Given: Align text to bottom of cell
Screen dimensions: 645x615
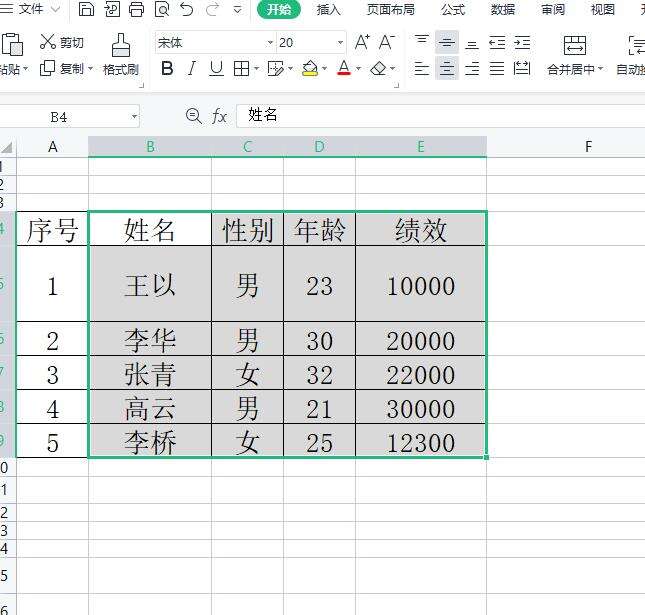Looking at the screenshot, I should tap(472, 43).
